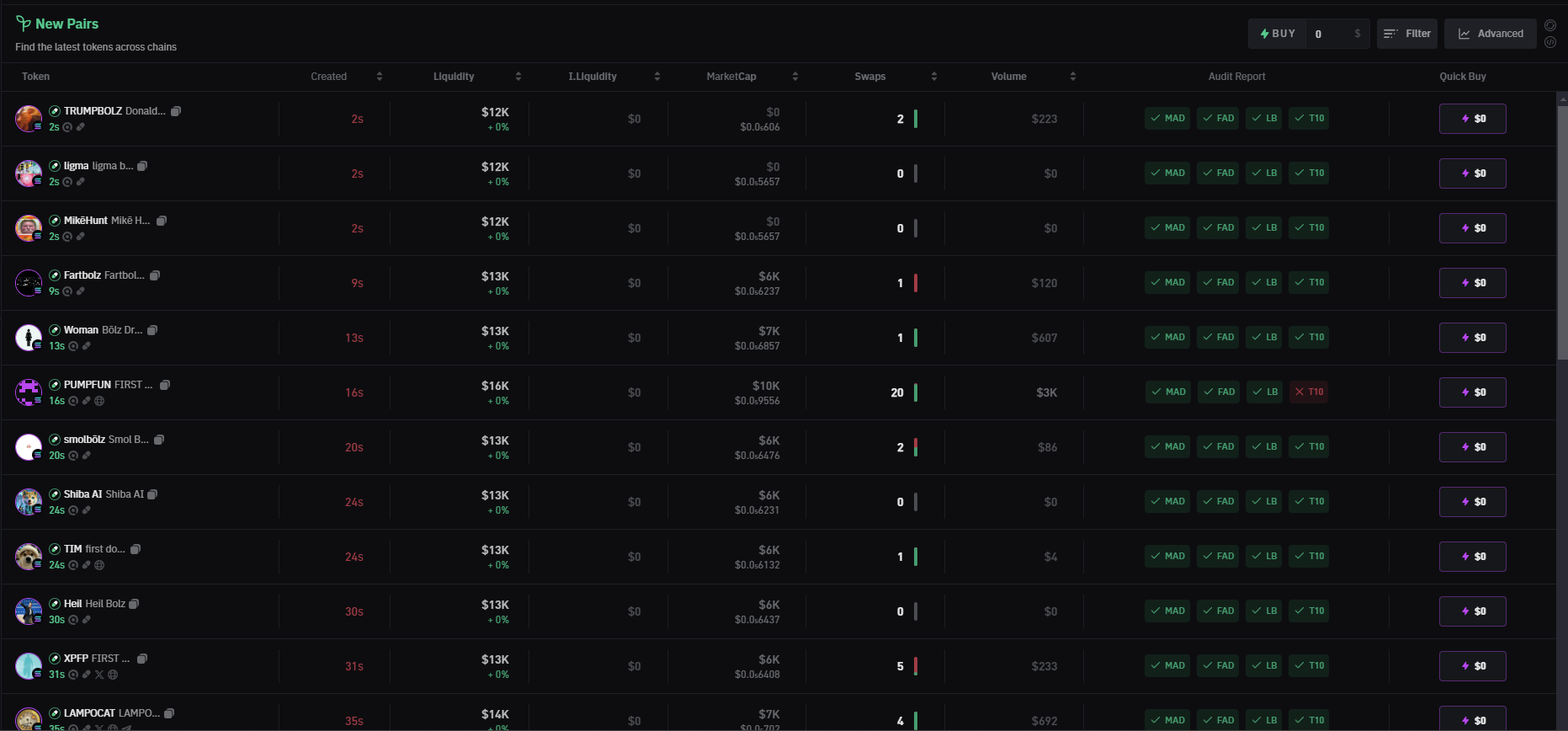Click the Swaps column header
Image resolution: width=1568 pixels, height=731 pixels.
point(870,77)
